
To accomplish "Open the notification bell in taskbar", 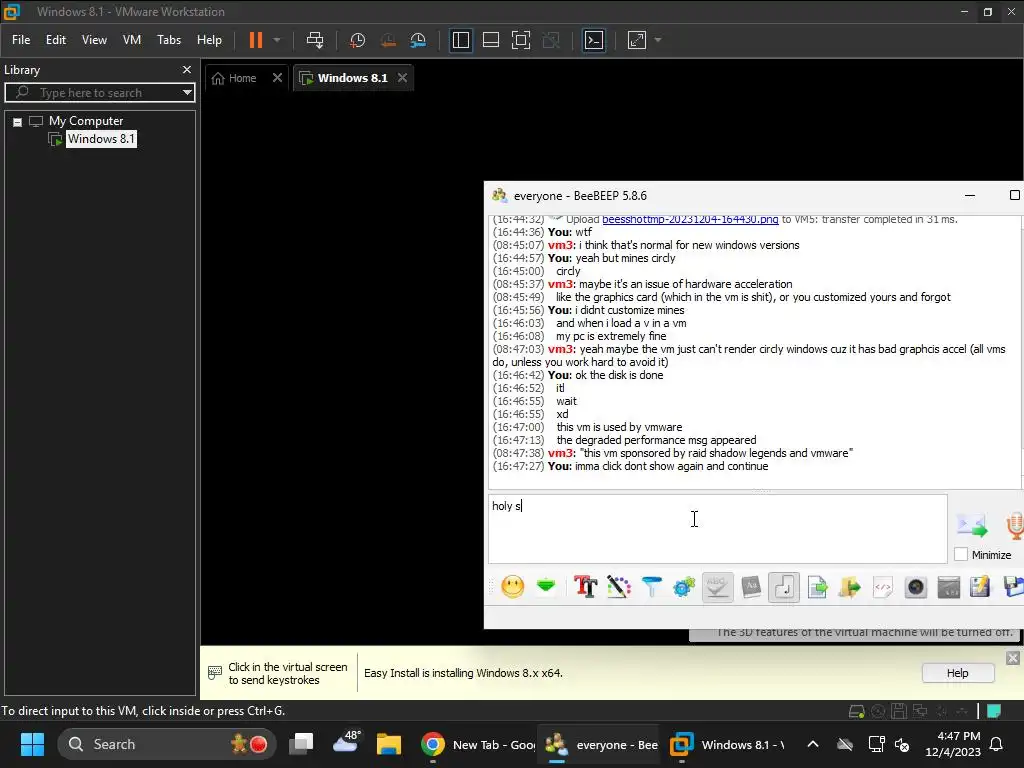I will point(997,744).
